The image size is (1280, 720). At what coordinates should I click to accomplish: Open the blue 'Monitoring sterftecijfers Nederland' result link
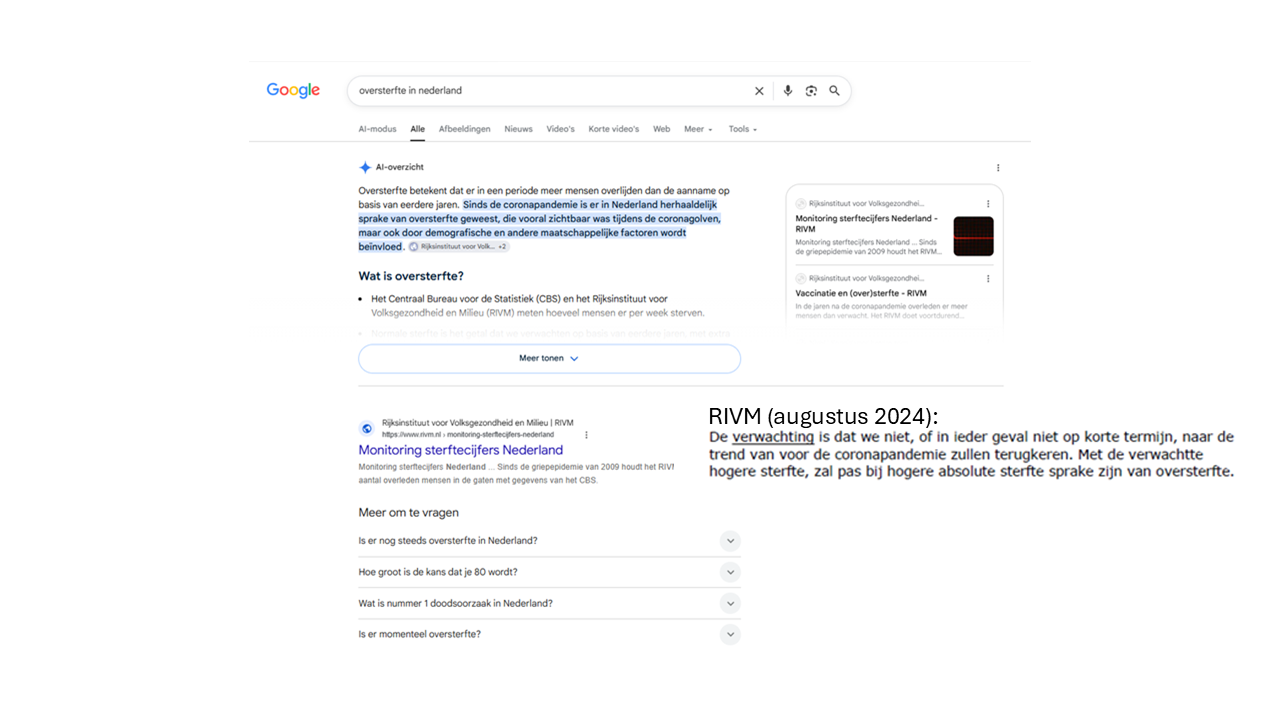(460, 450)
